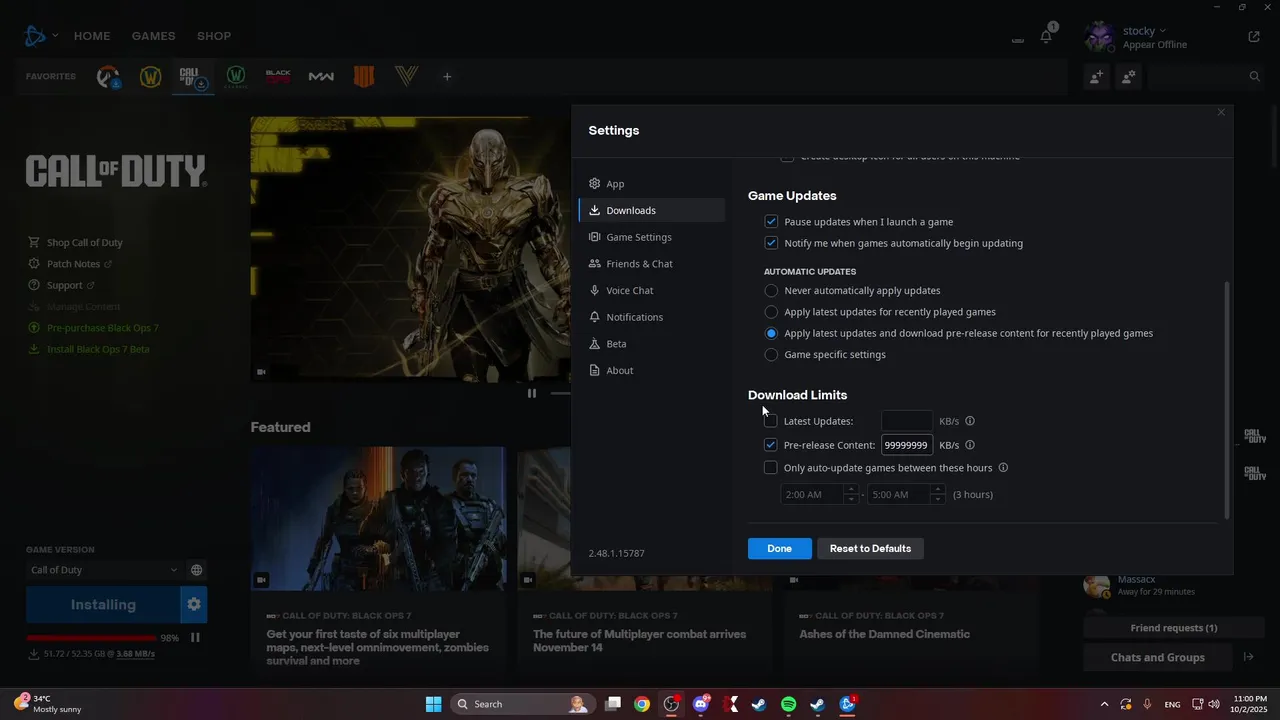Show info for auto-update hours option
This screenshot has height=720, width=1280.
coord(1003,467)
